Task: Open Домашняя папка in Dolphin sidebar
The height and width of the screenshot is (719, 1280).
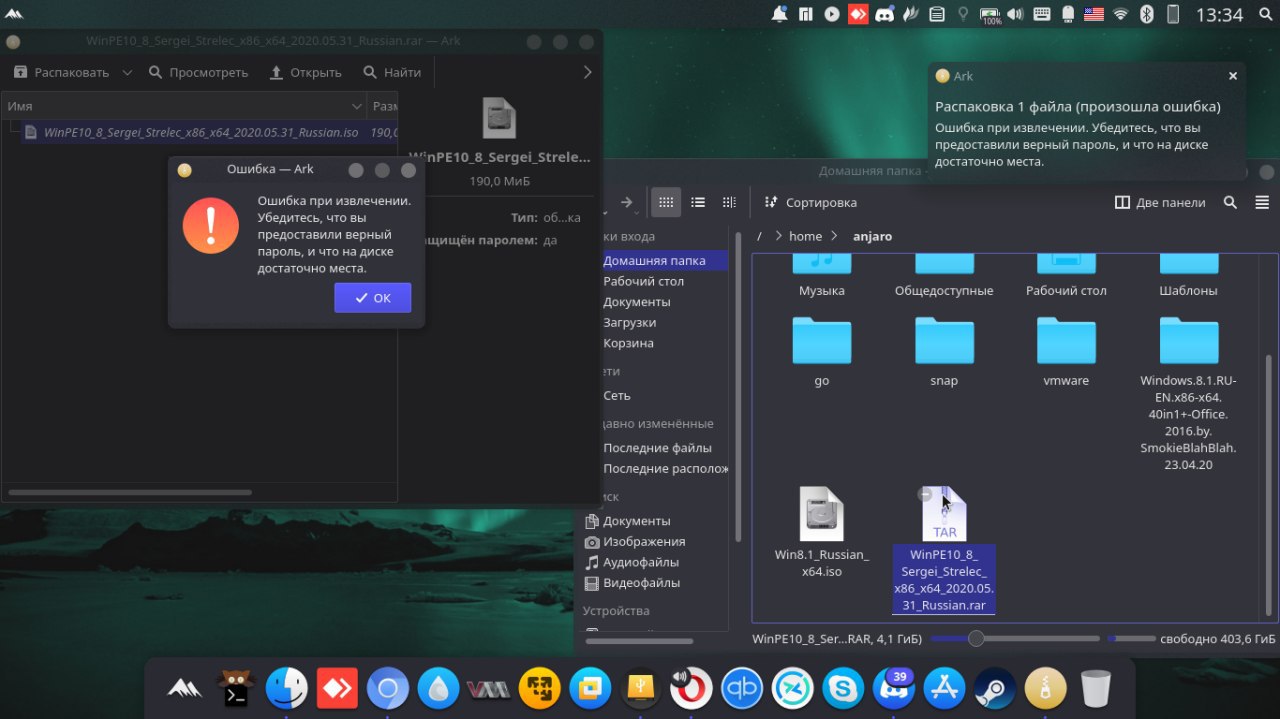Action: click(655, 260)
